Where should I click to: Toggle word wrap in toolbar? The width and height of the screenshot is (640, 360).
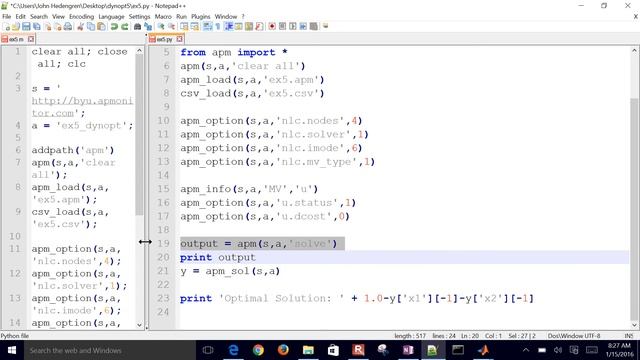click(207, 27)
